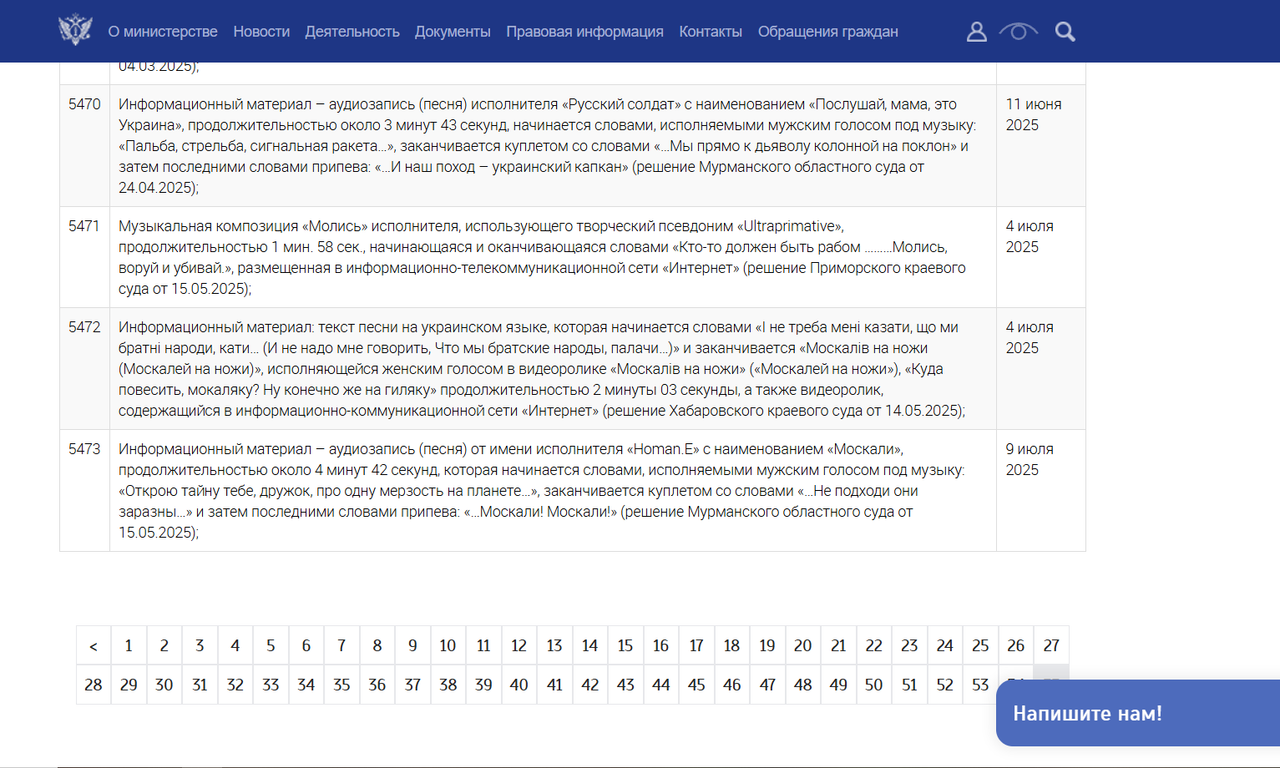The height and width of the screenshot is (768, 1280).
Task: Go to page 25 in pagination
Action: point(980,646)
